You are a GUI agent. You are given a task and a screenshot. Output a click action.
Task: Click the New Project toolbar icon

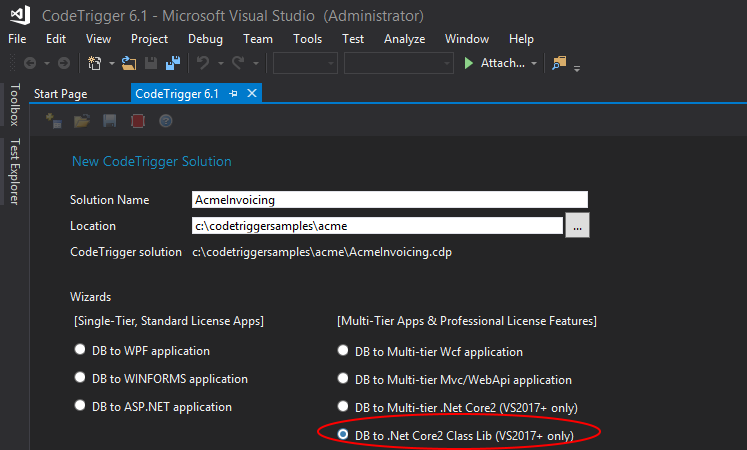click(x=95, y=63)
